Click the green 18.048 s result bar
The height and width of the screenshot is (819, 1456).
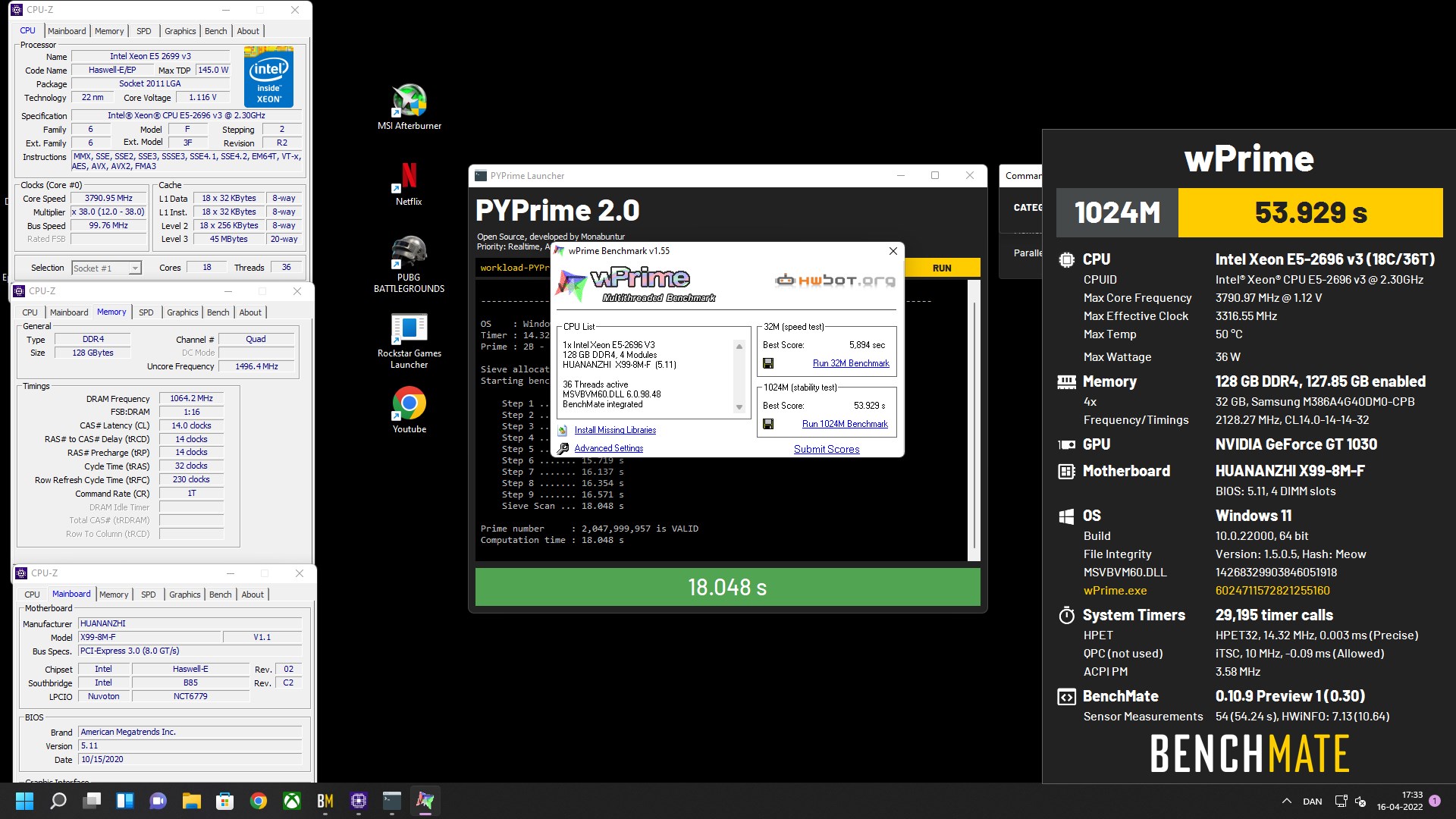tap(727, 587)
